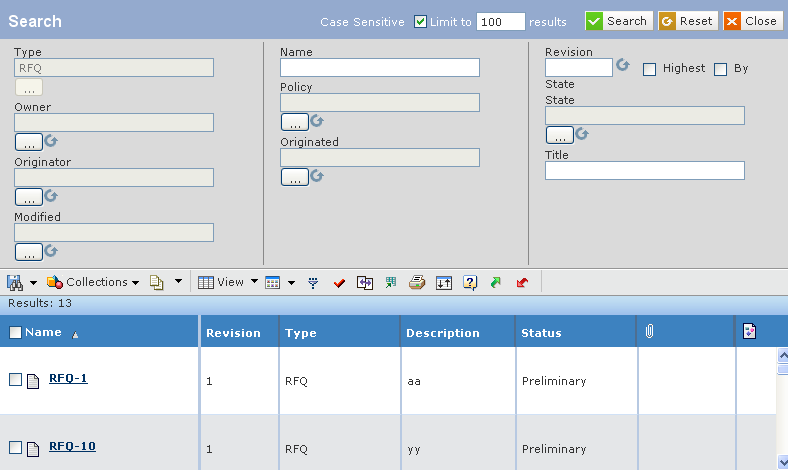
Task: Toggle the Limit to results checkbox
Action: [420, 22]
